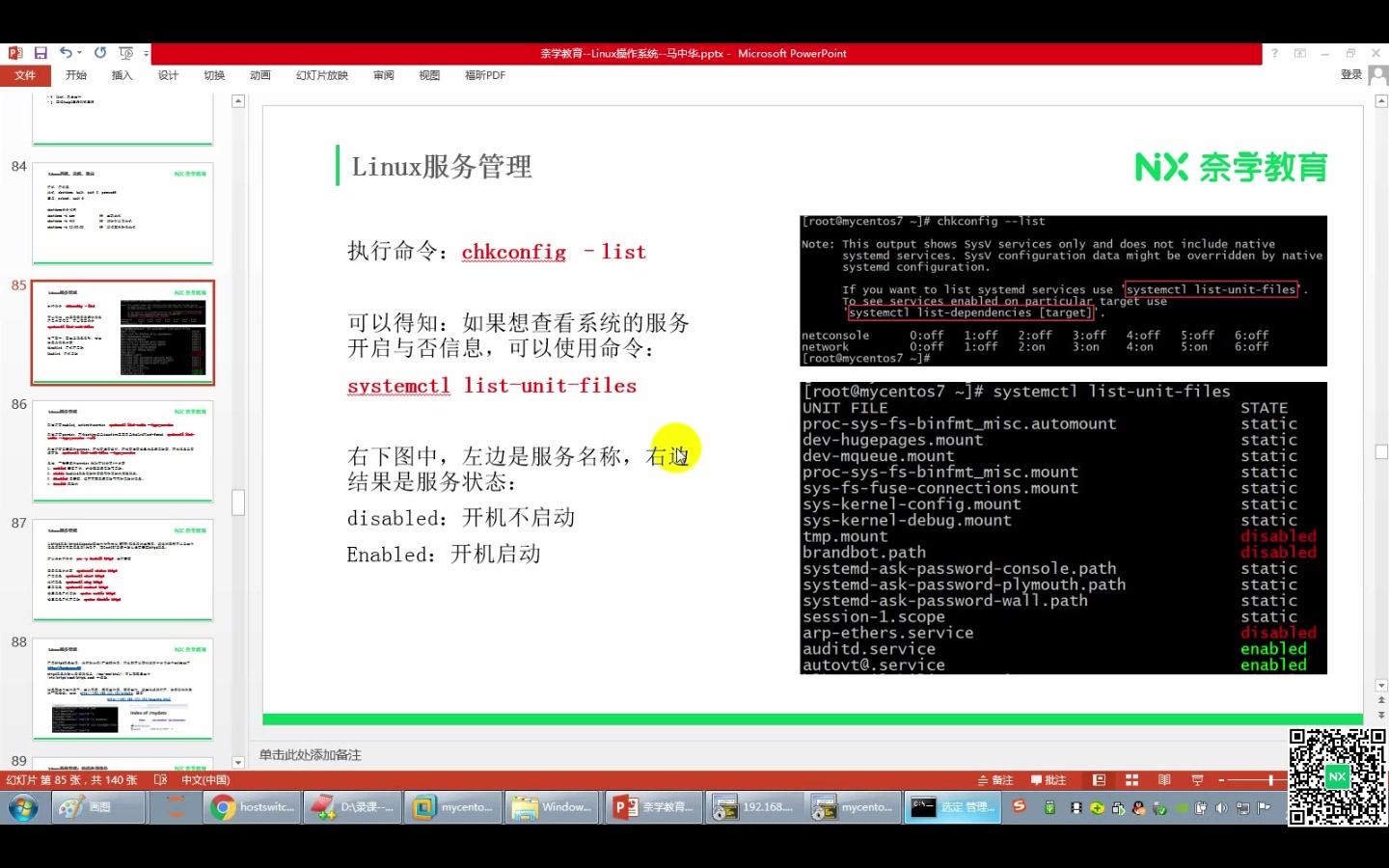Toggle the spell check indicator in status bar
Screen dimensions: 1389x868
click(x=162, y=779)
